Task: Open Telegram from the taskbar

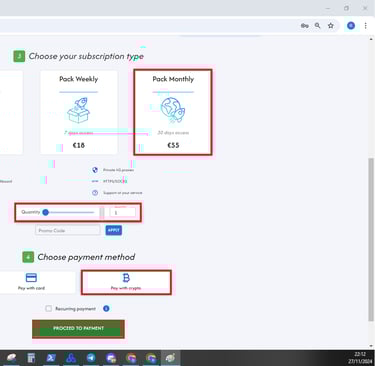Action: pos(91,358)
